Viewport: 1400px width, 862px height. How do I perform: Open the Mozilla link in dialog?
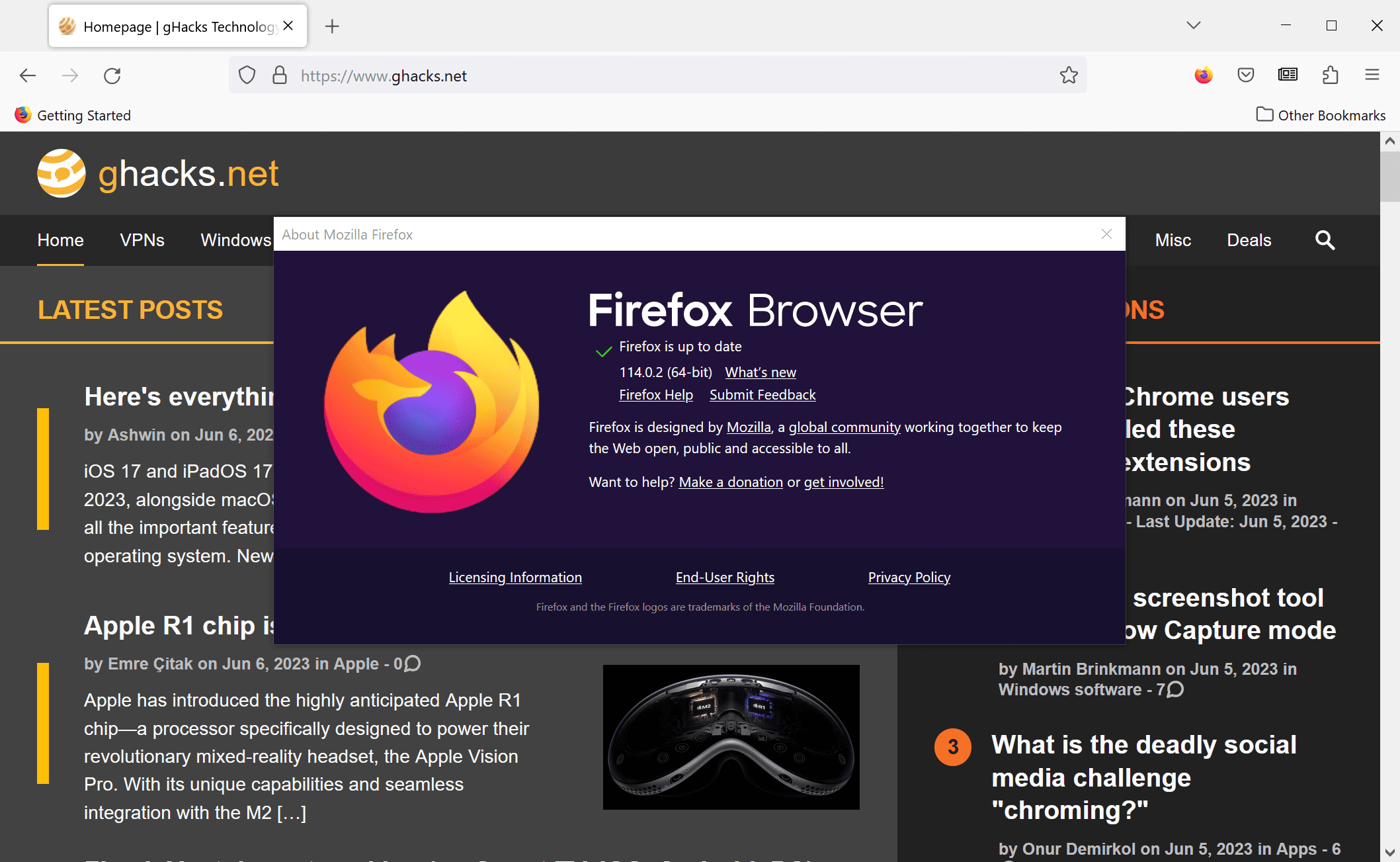[749, 427]
